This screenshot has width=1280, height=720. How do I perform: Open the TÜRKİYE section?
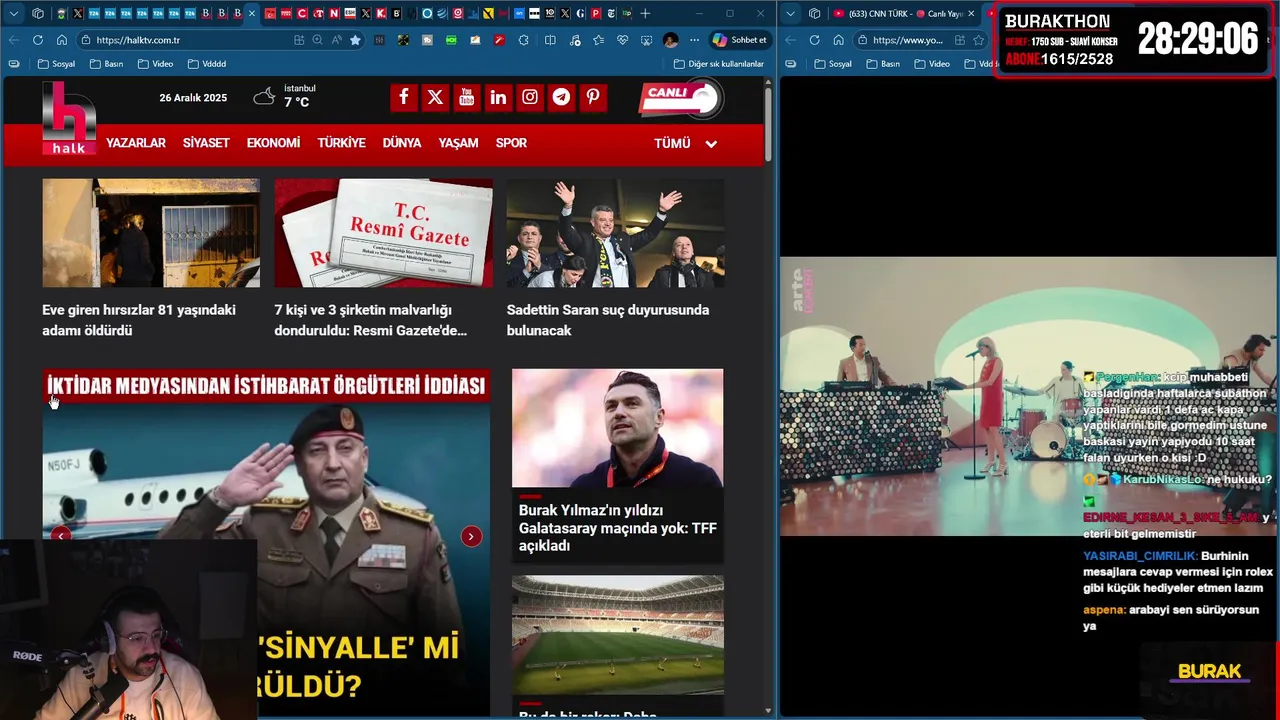coord(341,143)
